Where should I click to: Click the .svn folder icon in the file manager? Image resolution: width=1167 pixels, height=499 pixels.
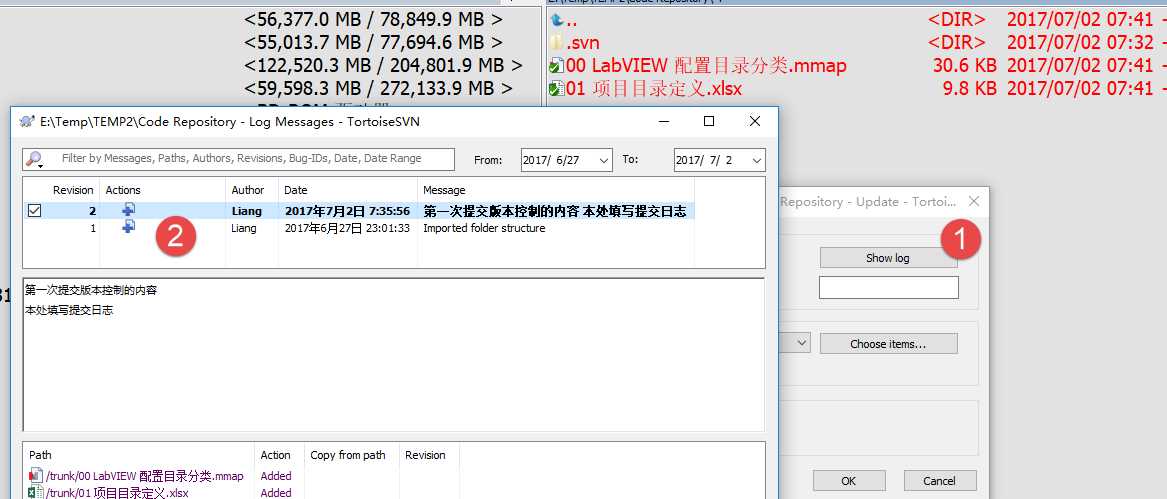coord(557,42)
